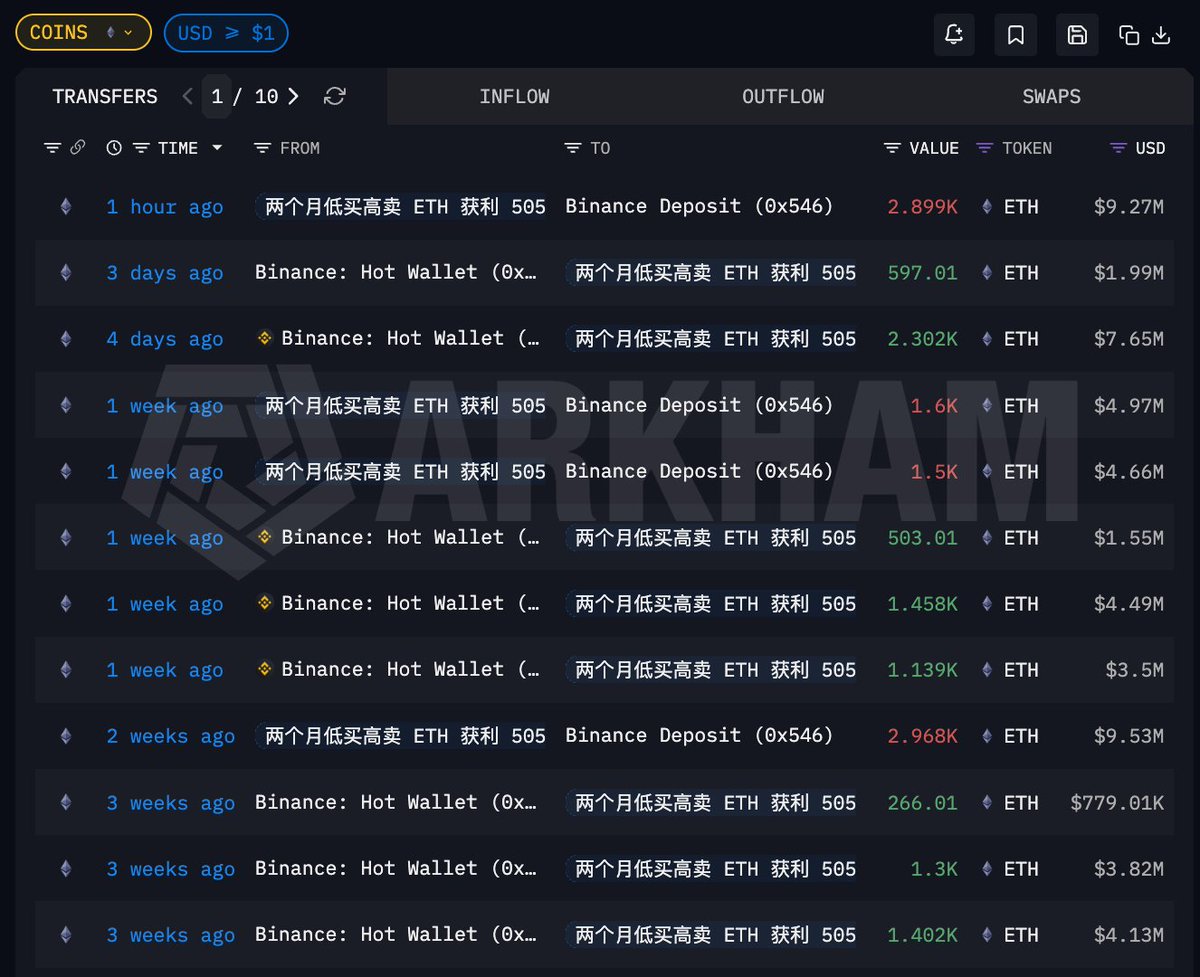Click Binance Hot Wallet in 4 days ago row
1200x977 pixels.
[x=411, y=339]
